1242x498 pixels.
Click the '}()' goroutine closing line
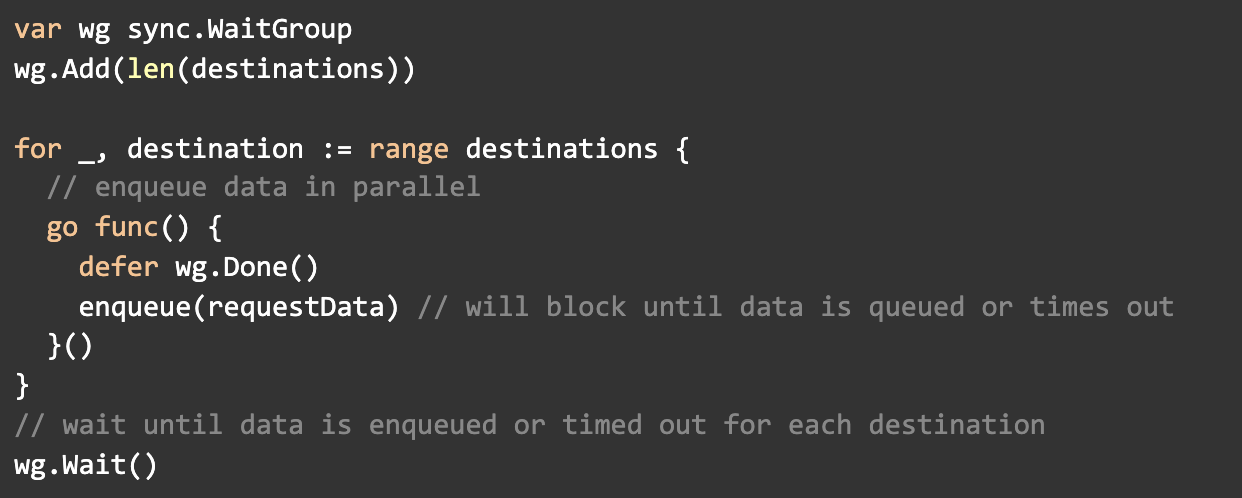coord(68,345)
